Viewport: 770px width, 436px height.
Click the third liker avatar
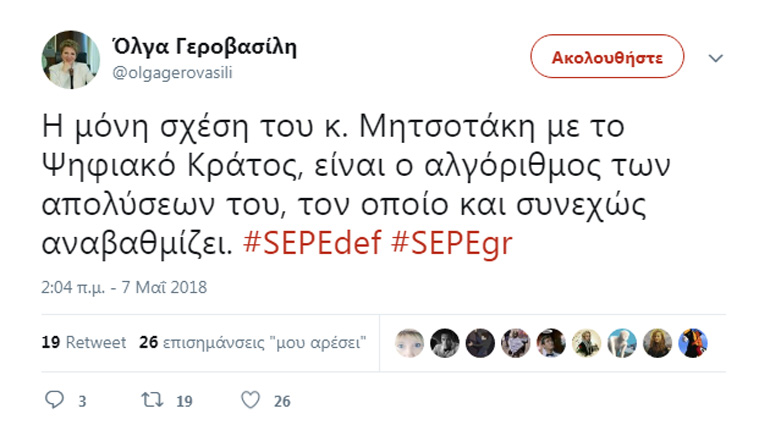click(x=480, y=343)
